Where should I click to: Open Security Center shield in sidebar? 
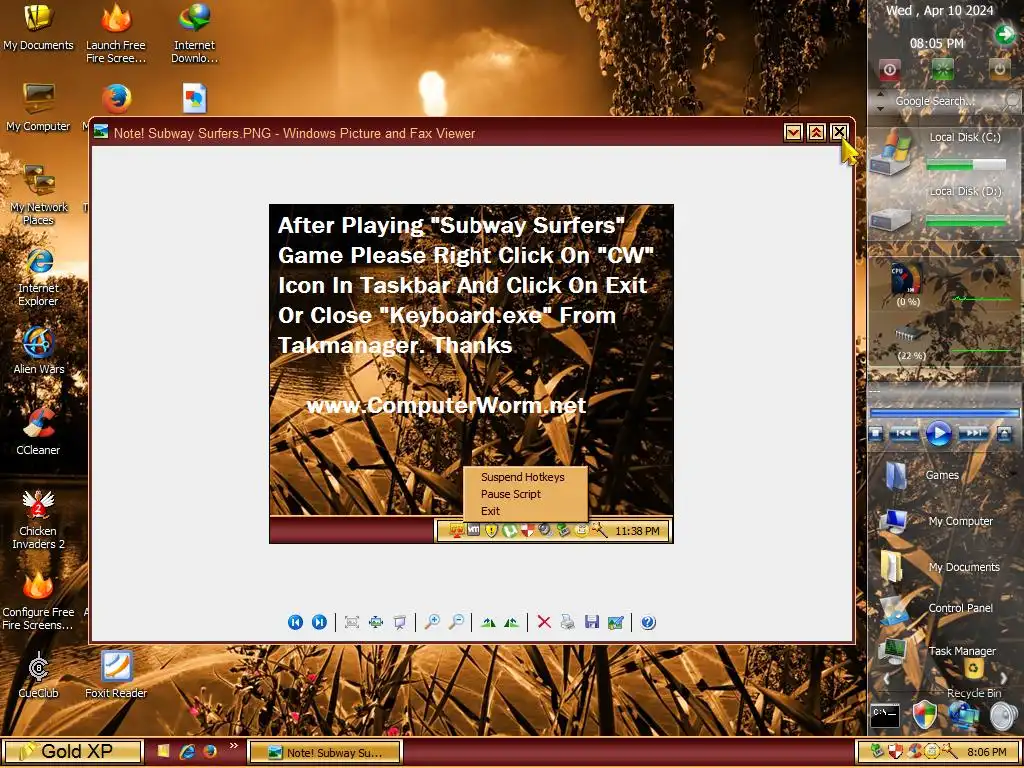tap(925, 715)
